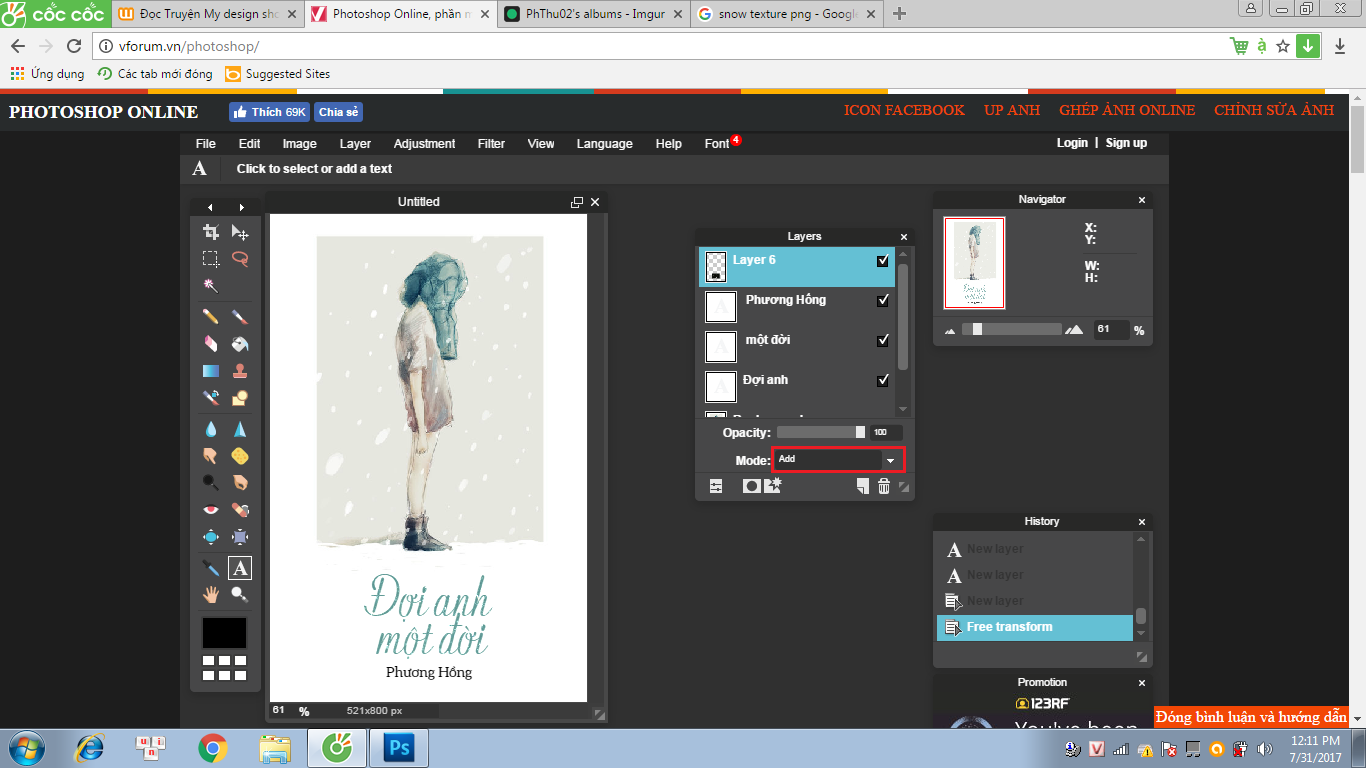Select the Marquee selection tool
1366x768 pixels.
[x=211, y=259]
